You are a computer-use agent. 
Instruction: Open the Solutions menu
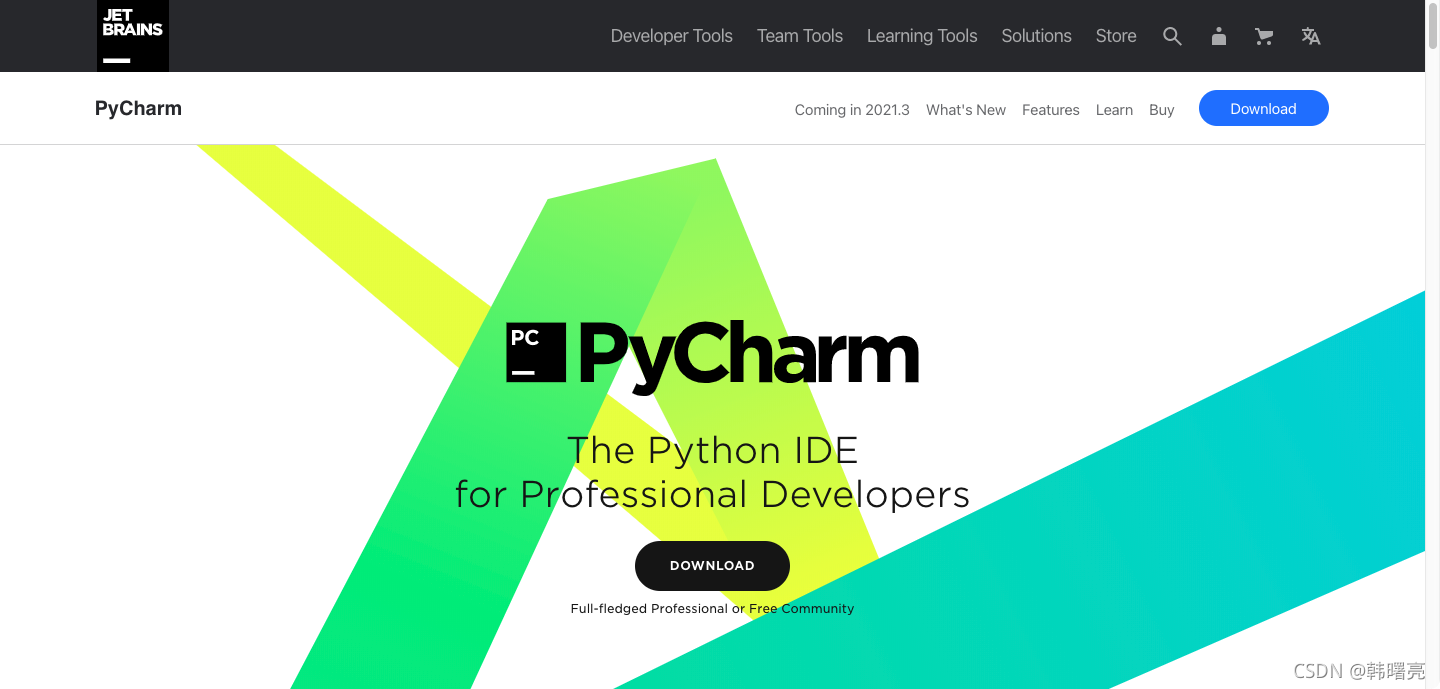pos(1036,36)
